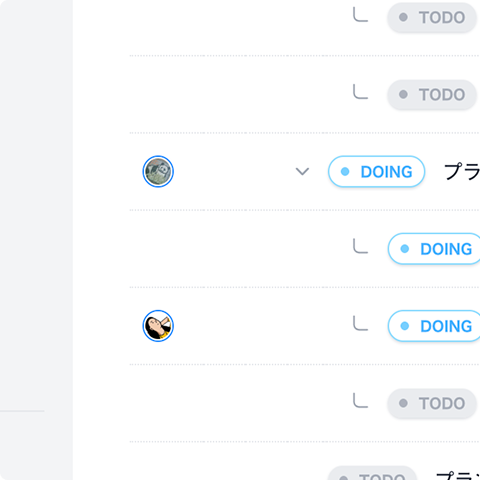480x480 pixels.
Task: Change the second TODO status badge from top
Action: tap(432, 94)
